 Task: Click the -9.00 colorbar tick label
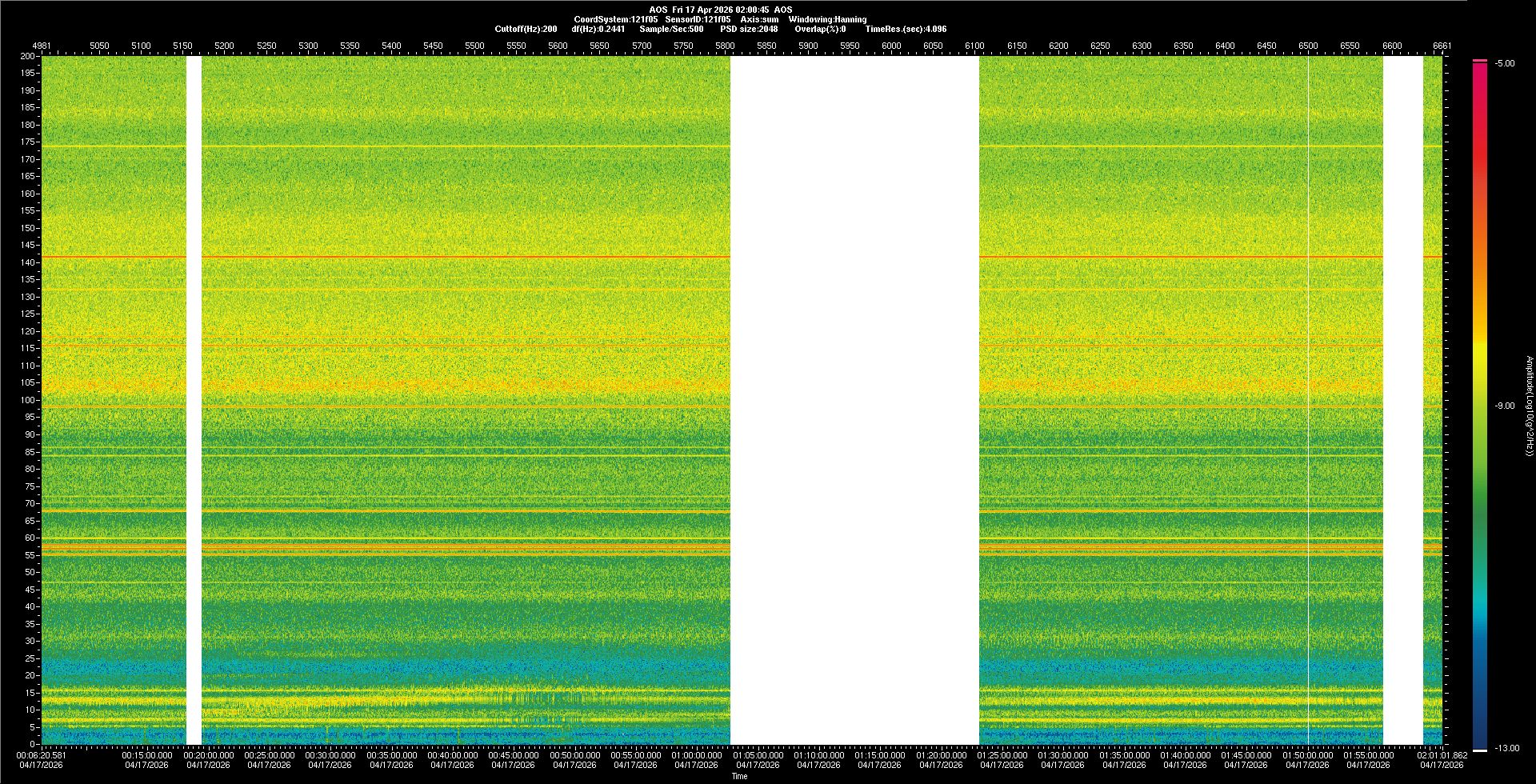point(1505,406)
